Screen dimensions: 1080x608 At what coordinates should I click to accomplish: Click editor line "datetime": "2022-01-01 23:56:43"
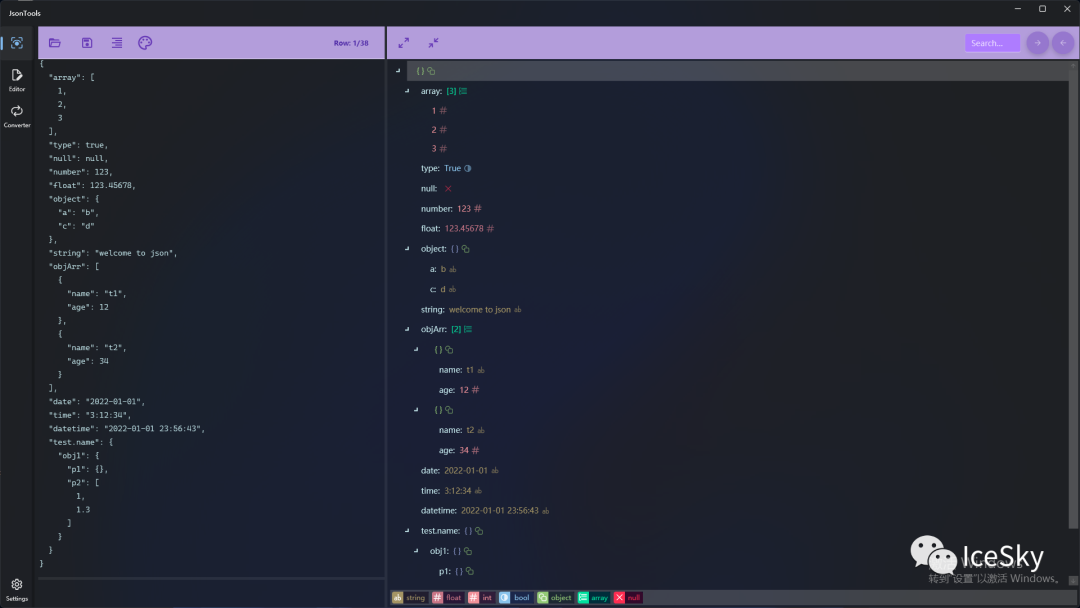[x=127, y=428]
